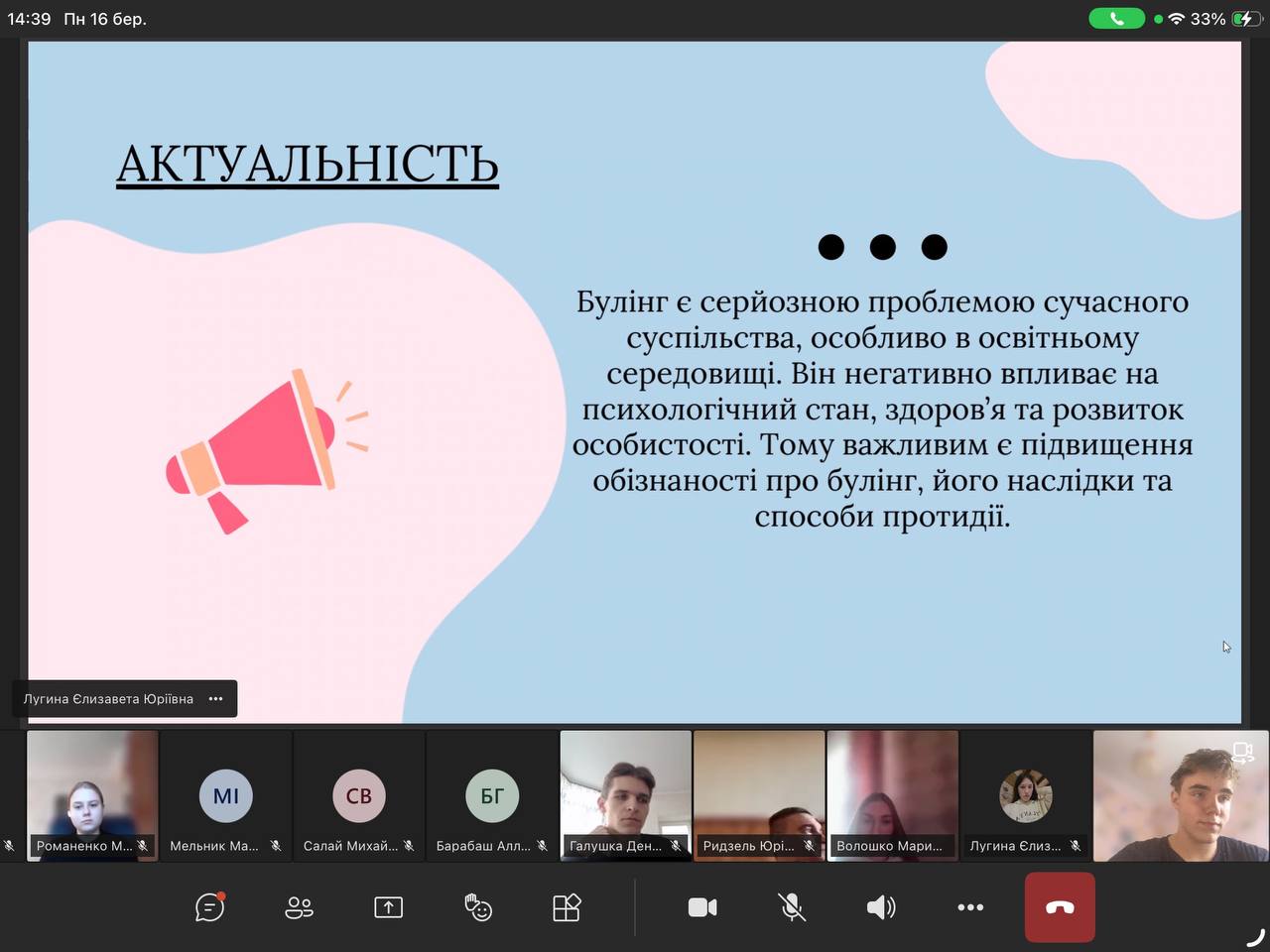Open the more actions menu in toolbar

click(x=970, y=907)
